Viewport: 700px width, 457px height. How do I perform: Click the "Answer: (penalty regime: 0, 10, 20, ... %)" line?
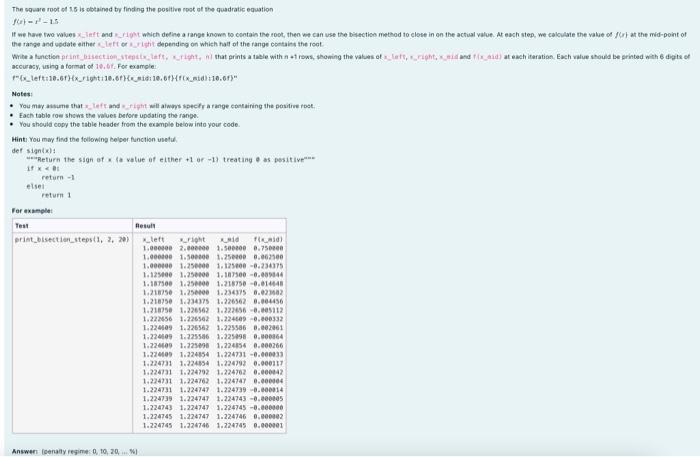coord(75,452)
